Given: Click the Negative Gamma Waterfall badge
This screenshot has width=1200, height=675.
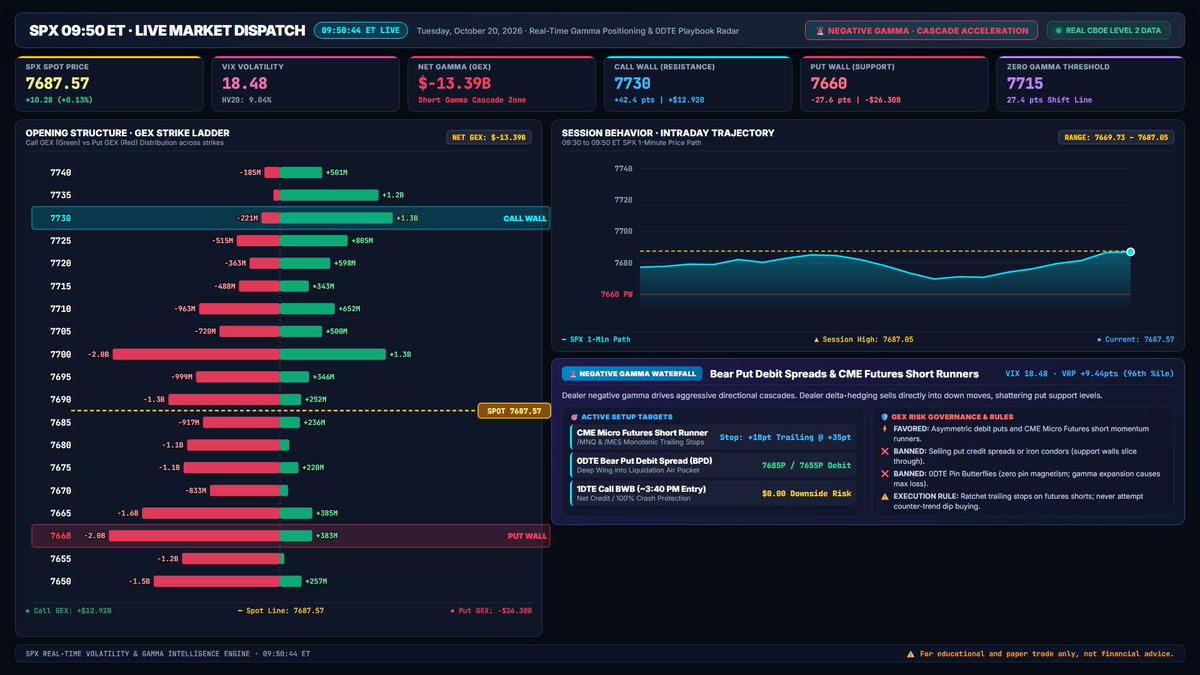Looking at the screenshot, I should 632,374.
